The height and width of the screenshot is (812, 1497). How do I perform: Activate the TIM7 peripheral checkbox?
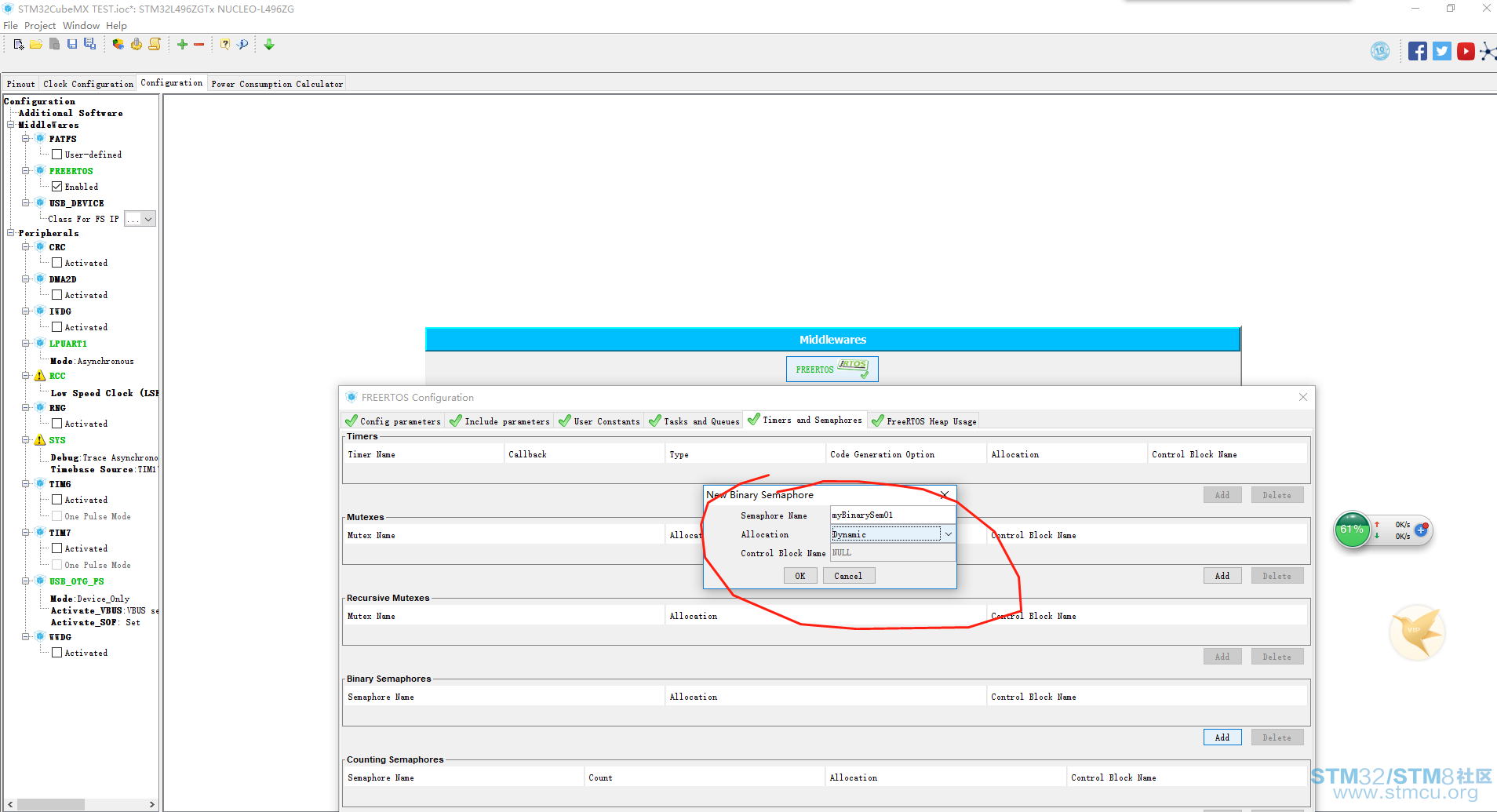(x=56, y=548)
